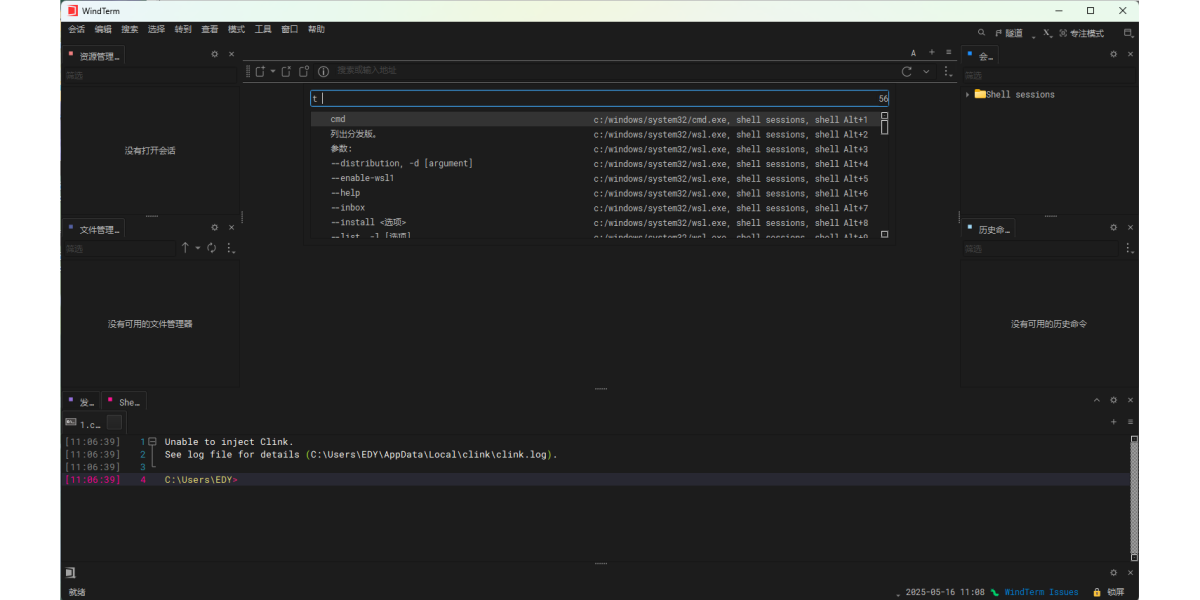Open the 会话 menu
This screenshot has height=600, width=1200.
coord(77,30)
